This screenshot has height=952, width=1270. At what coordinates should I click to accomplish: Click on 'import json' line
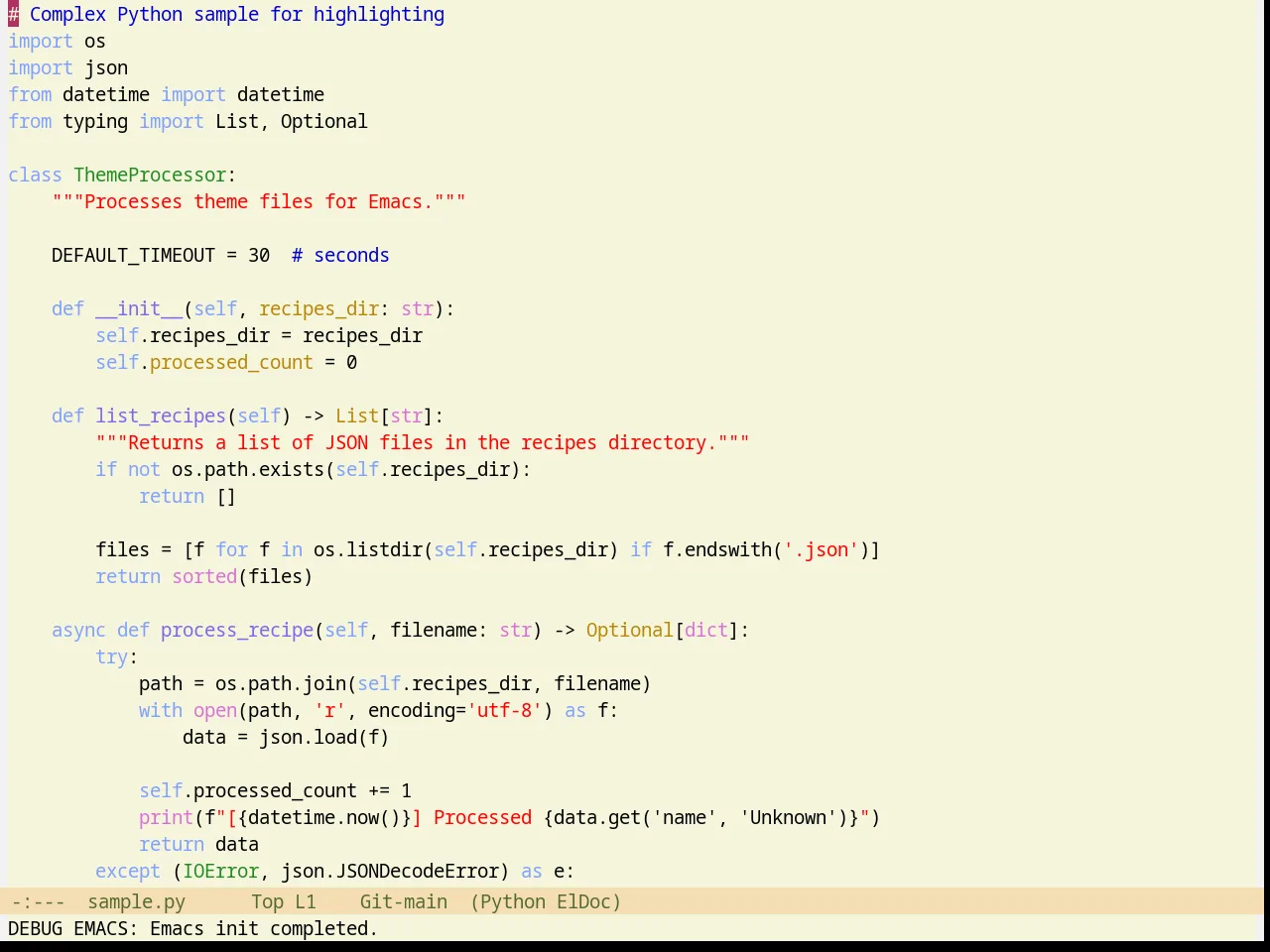tap(67, 67)
